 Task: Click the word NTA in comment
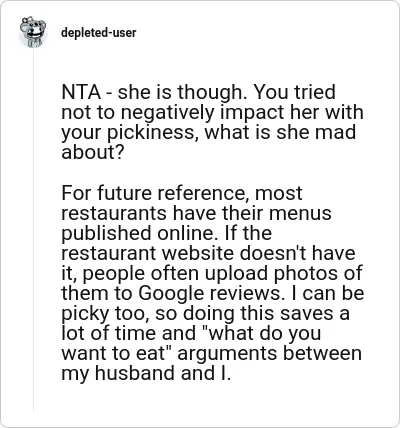click(x=81, y=92)
